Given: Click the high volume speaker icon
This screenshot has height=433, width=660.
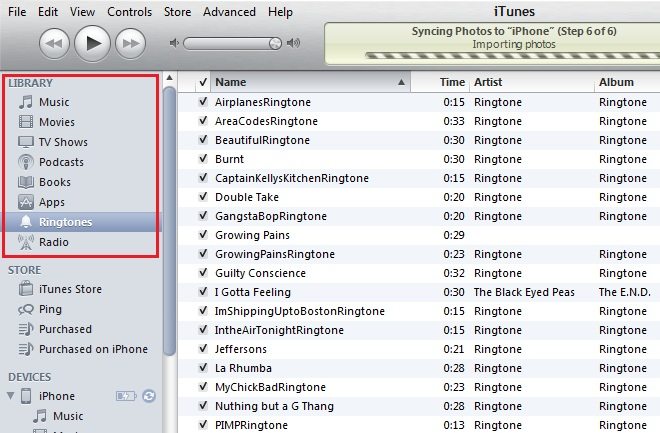Looking at the screenshot, I should coord(293,43).
